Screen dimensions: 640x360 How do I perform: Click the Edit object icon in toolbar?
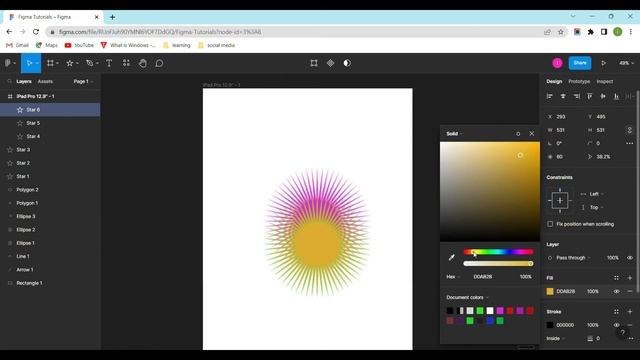(314, 63)
